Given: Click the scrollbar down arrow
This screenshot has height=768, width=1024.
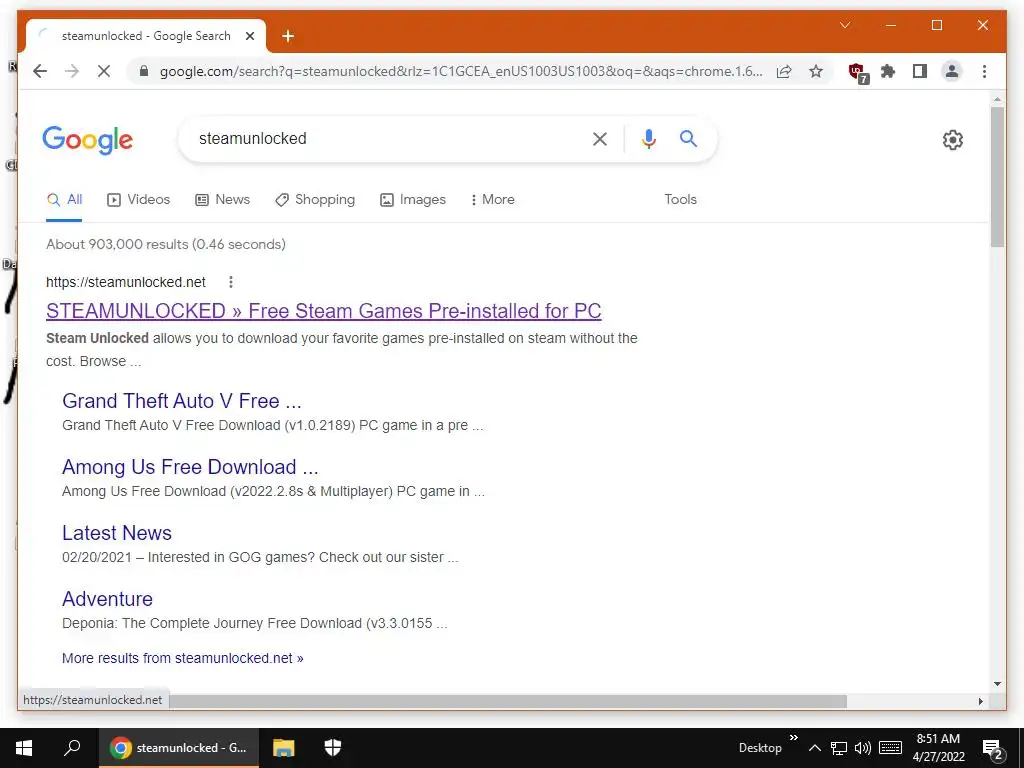Looking at the screenshot, I should pos(997,684).
